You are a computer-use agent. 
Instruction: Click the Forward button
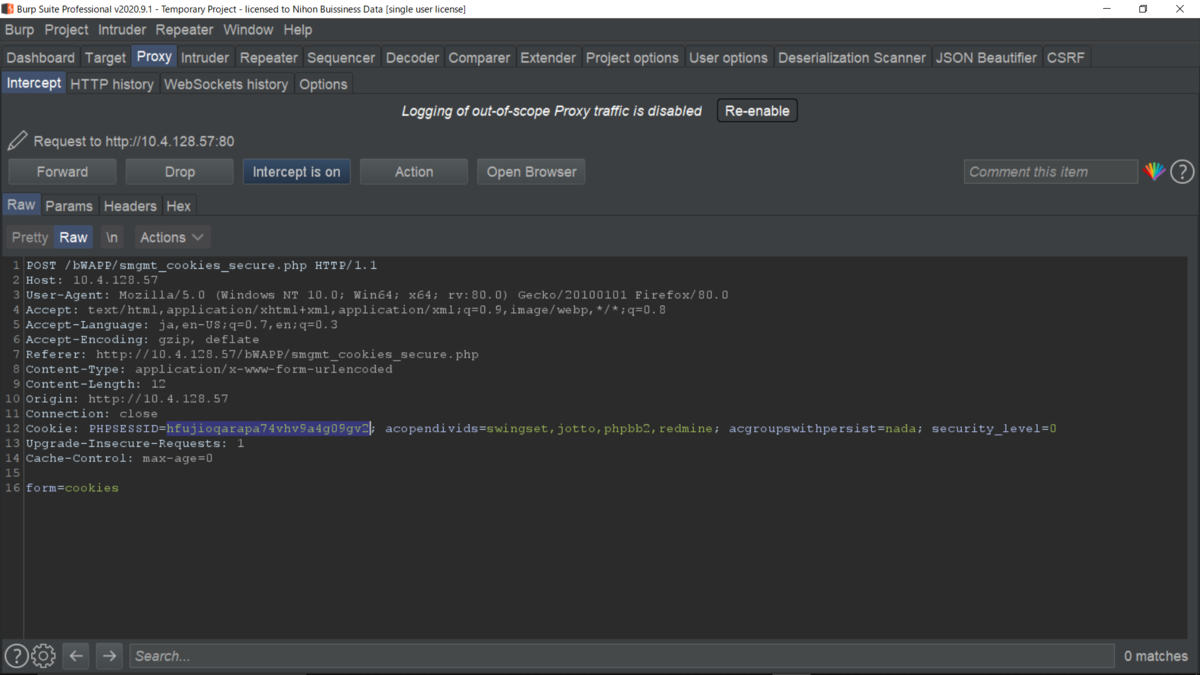tap(62, 172)
